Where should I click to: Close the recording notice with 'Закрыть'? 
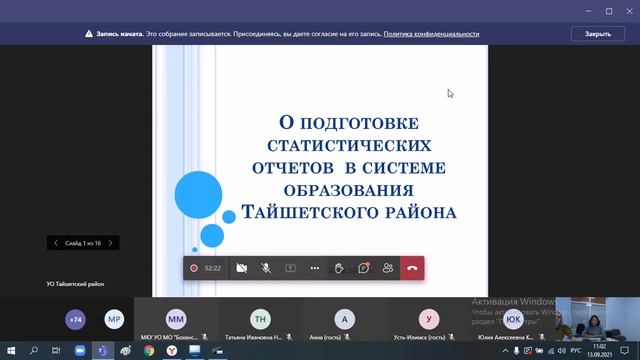coord(598,34)
